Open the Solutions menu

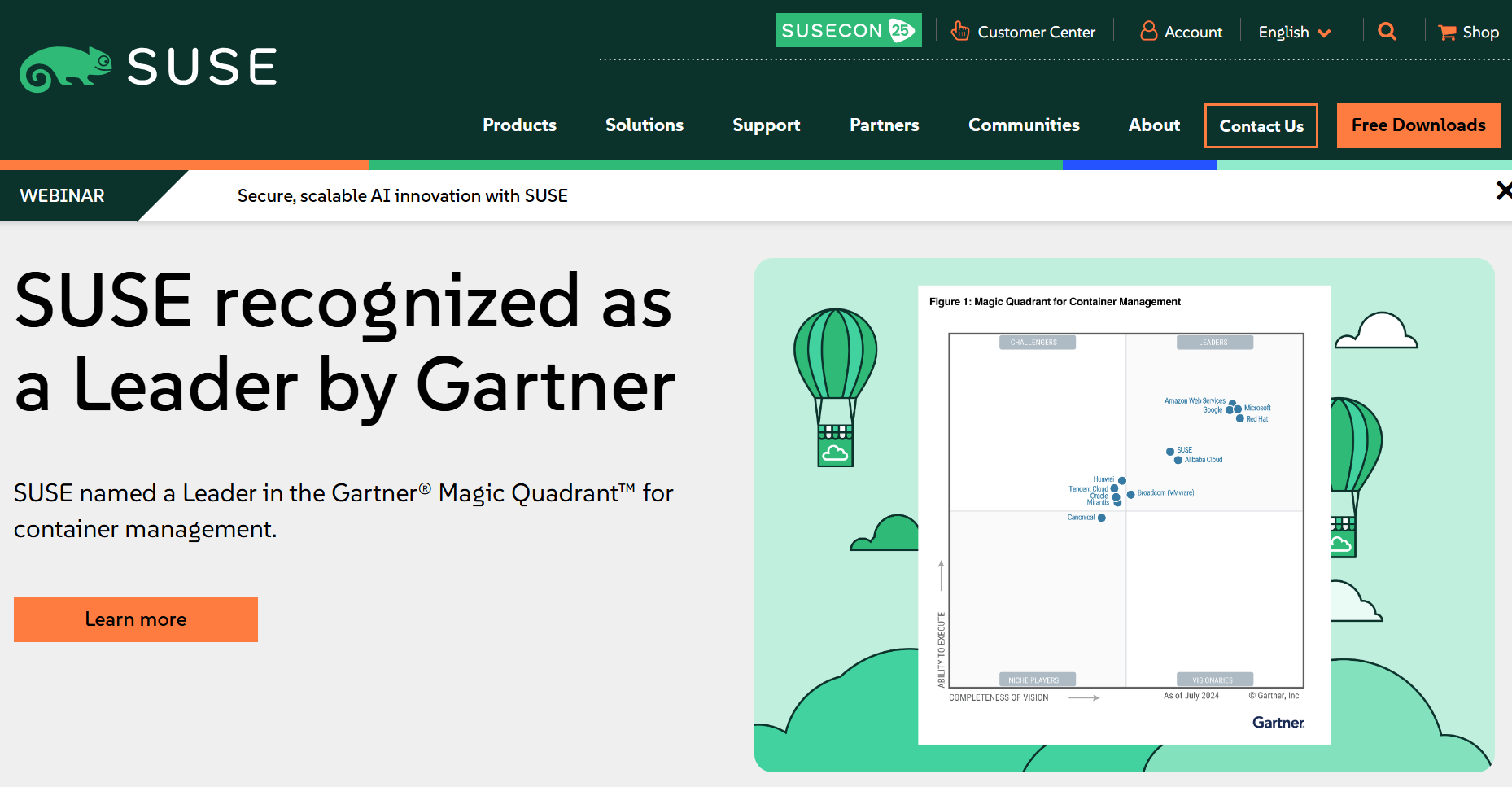pyautogui.click(x=644, y=125)
